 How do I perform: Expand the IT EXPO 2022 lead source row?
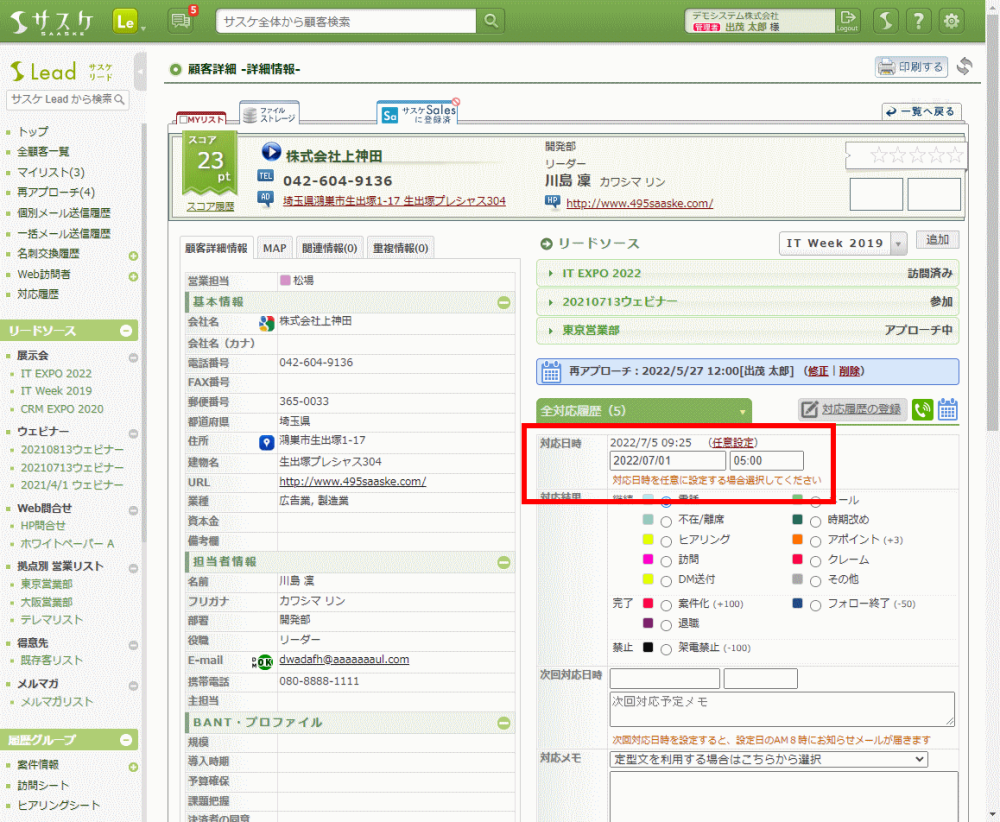(747, 273)
